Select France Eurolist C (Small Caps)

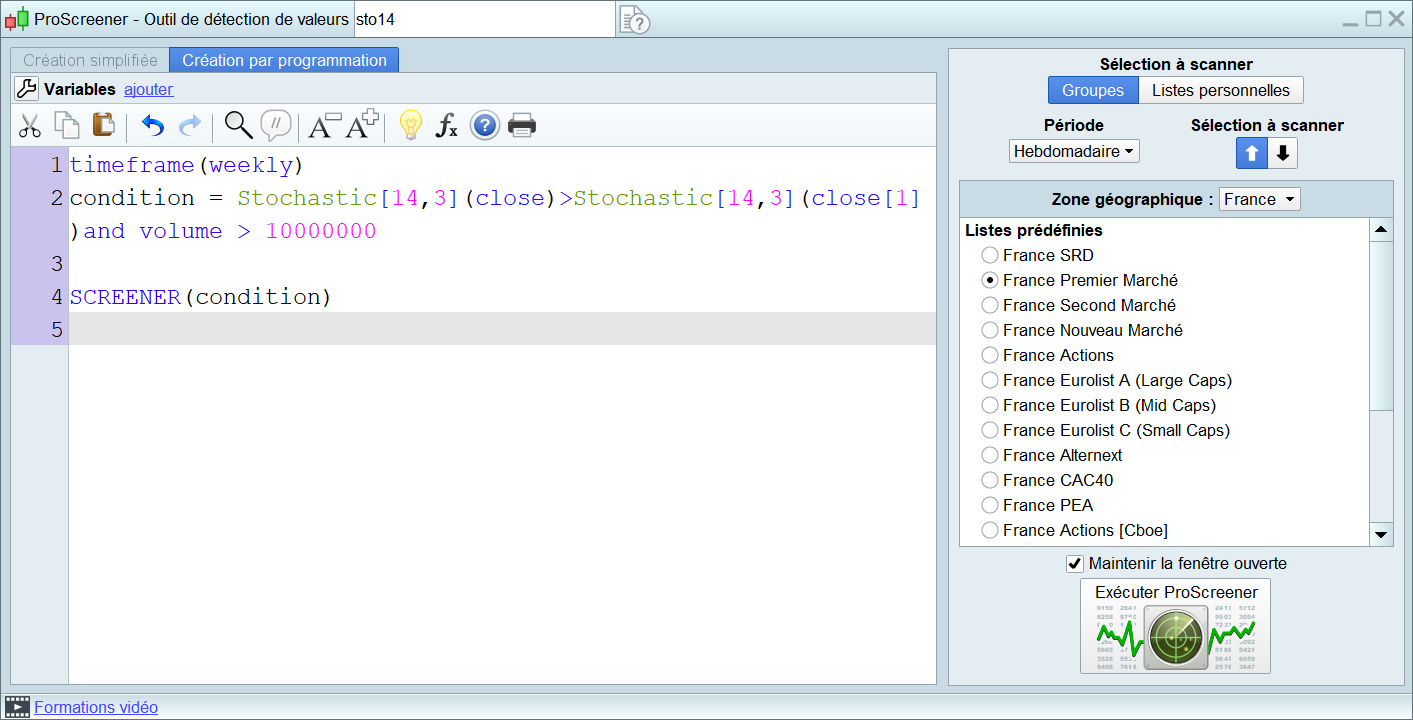pyautogui.click(x=990, y=430)
